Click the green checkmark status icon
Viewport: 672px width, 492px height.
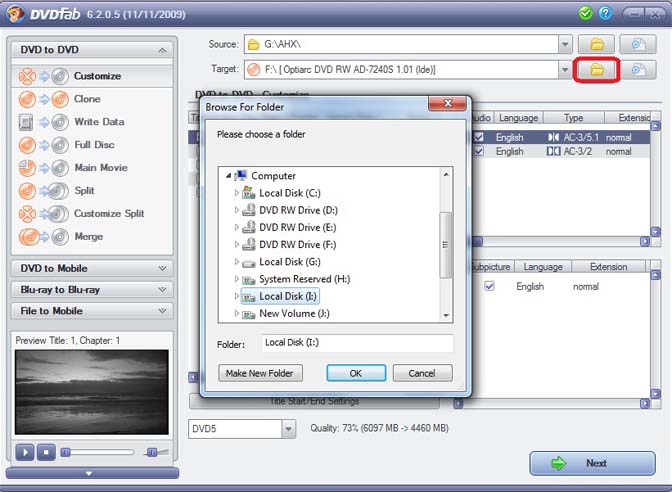(x=585, y=13)
